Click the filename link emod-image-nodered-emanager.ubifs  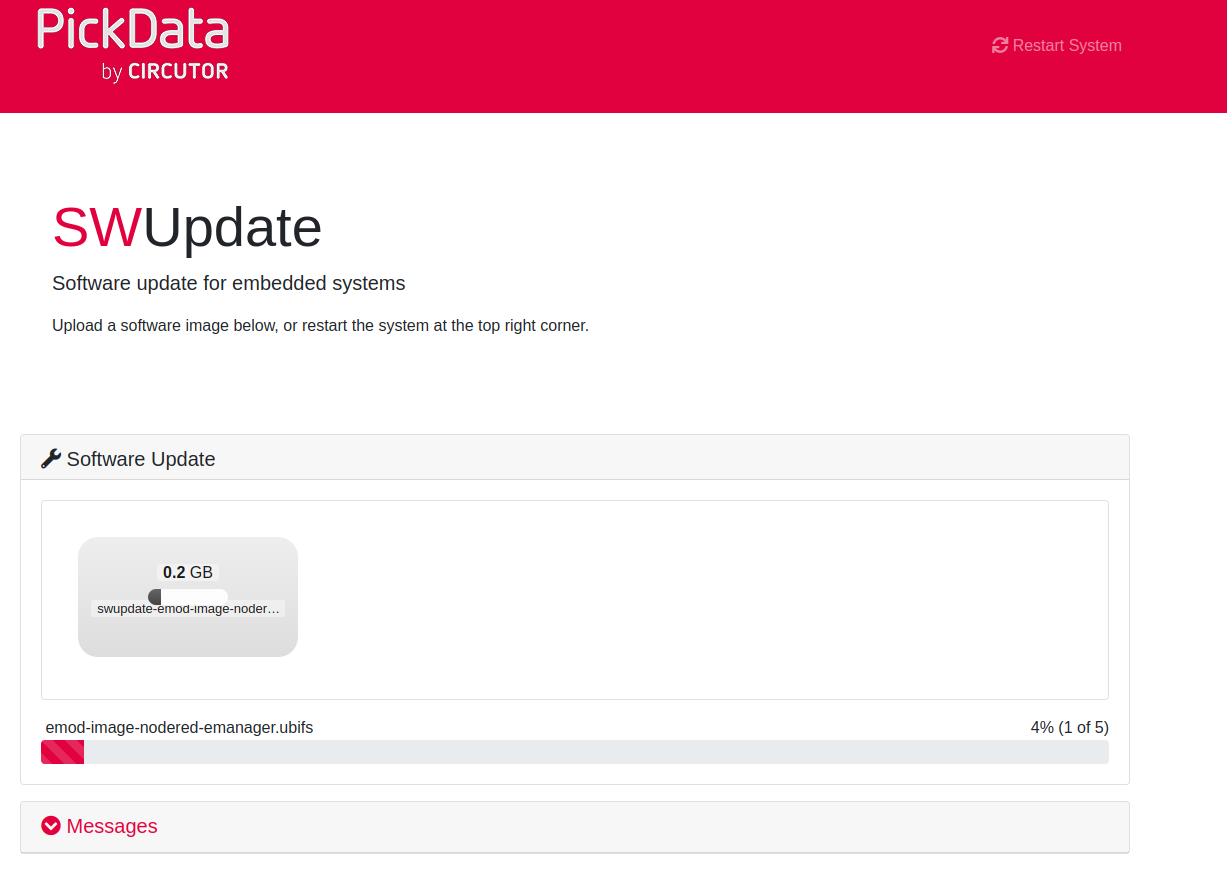click(179, 727)
